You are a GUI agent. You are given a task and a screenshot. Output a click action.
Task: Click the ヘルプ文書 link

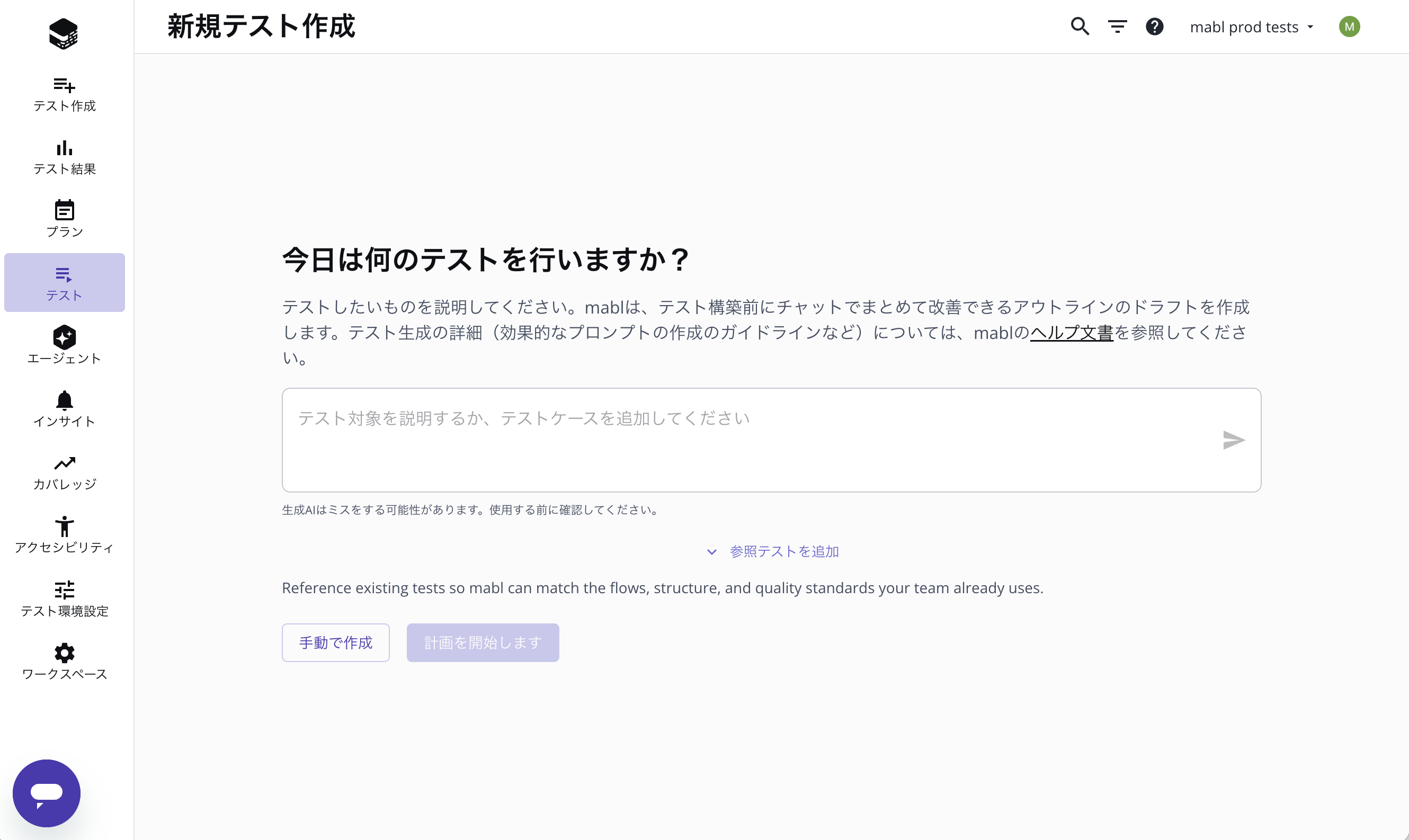tap(1071, 333)
